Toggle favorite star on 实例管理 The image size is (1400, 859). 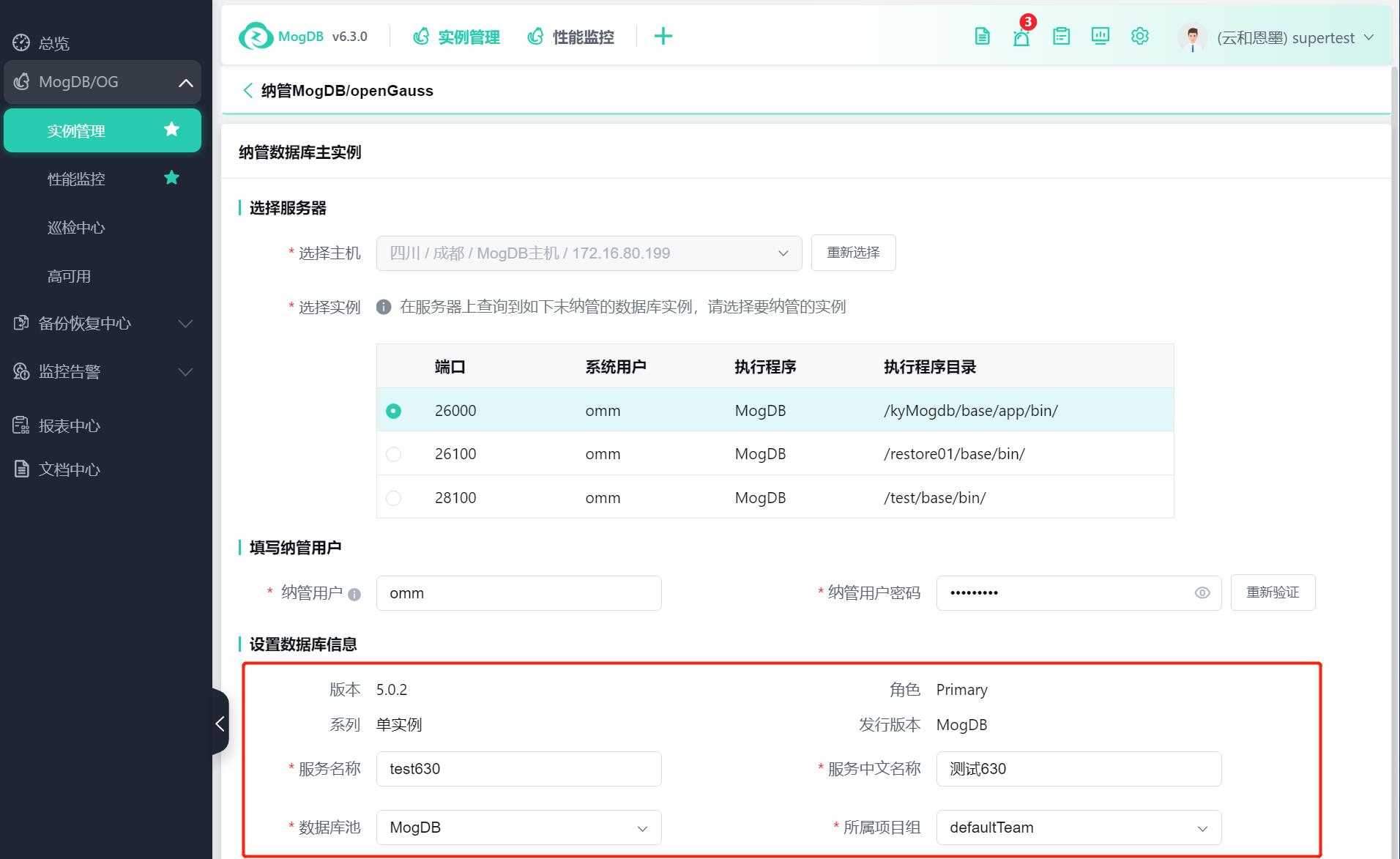point(171,130)
